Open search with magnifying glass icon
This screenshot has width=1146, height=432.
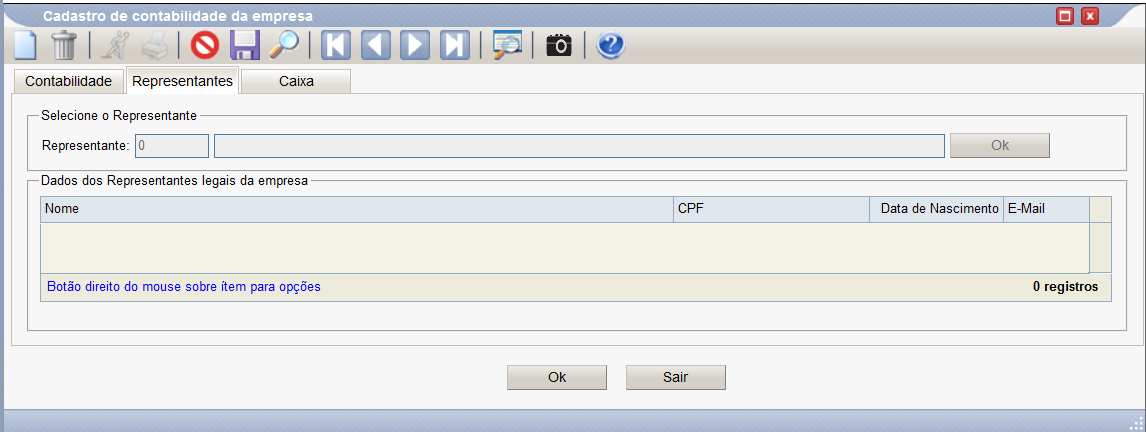point(284,46)
